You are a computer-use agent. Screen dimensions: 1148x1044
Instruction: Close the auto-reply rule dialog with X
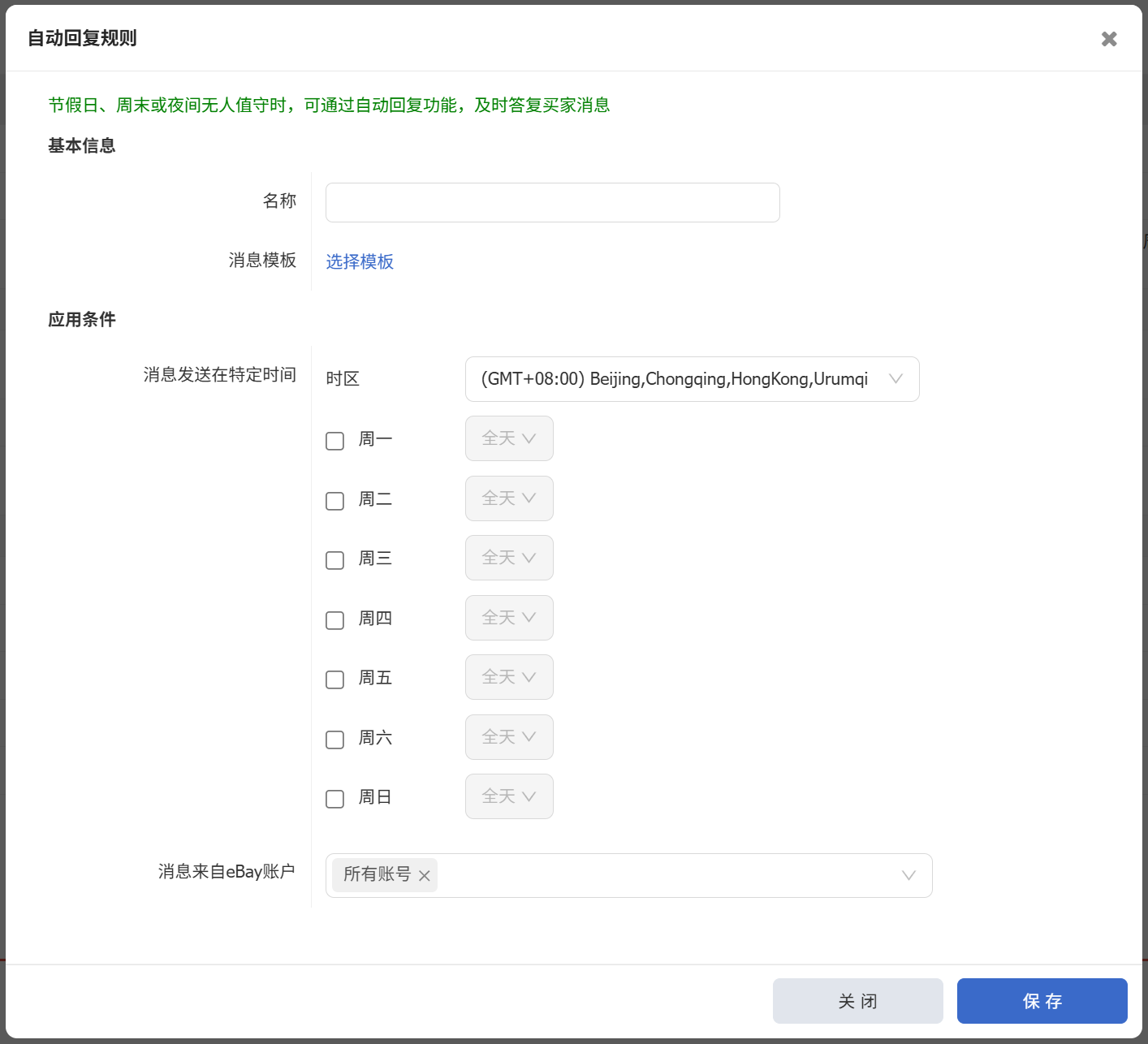coord(1108,39)
